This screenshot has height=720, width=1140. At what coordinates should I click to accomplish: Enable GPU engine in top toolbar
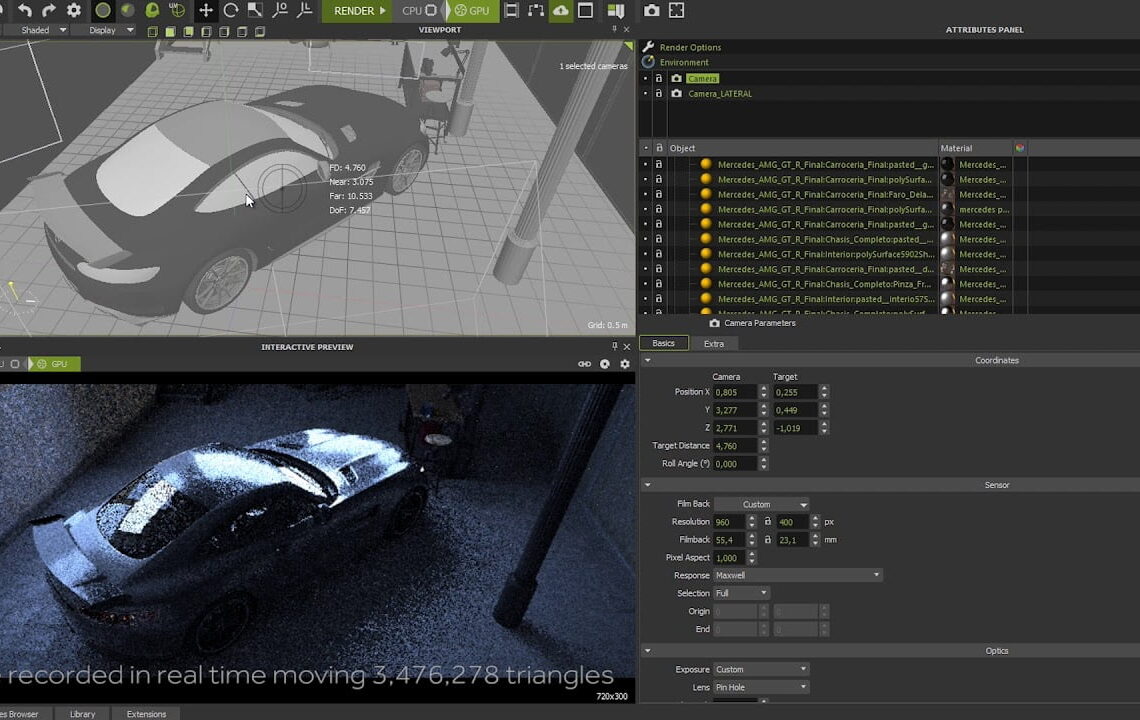click(472, 11)
